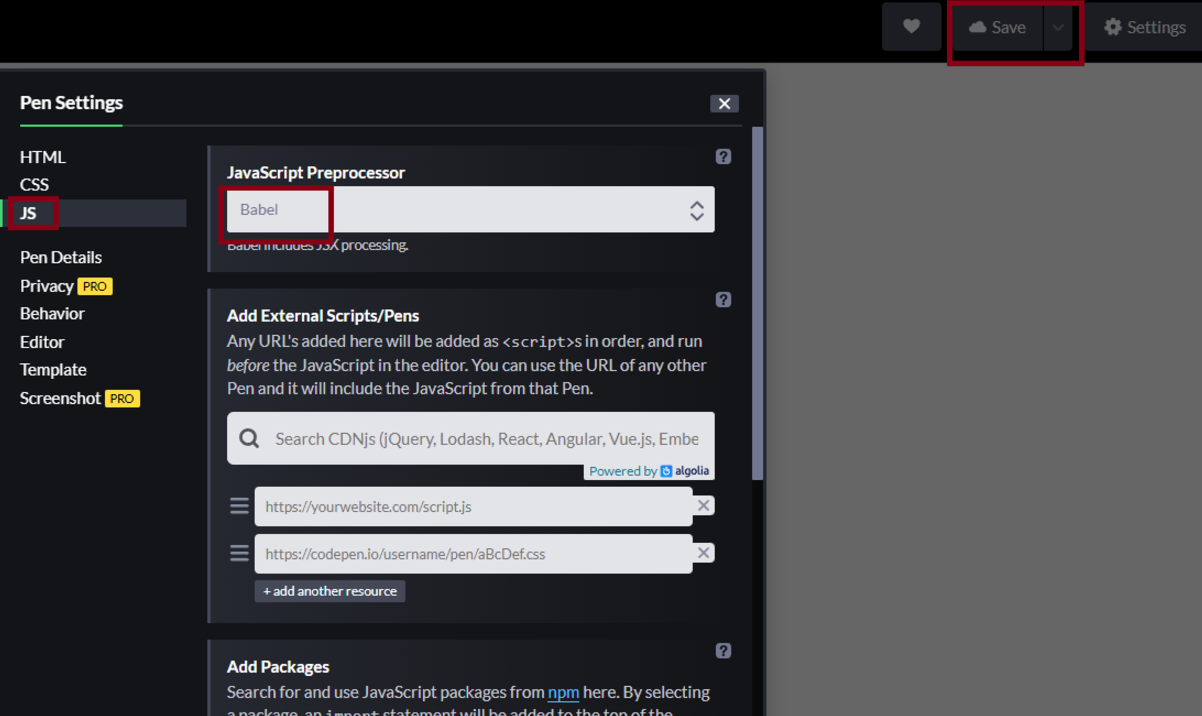Open the npm link
Viewport: 1202px width, 716px height.
(563, 692)
